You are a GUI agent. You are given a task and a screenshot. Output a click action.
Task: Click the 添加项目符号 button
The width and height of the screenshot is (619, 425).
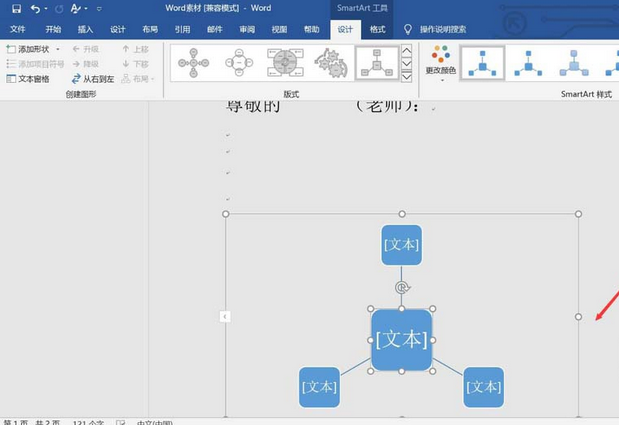click(x=35, y=64)
